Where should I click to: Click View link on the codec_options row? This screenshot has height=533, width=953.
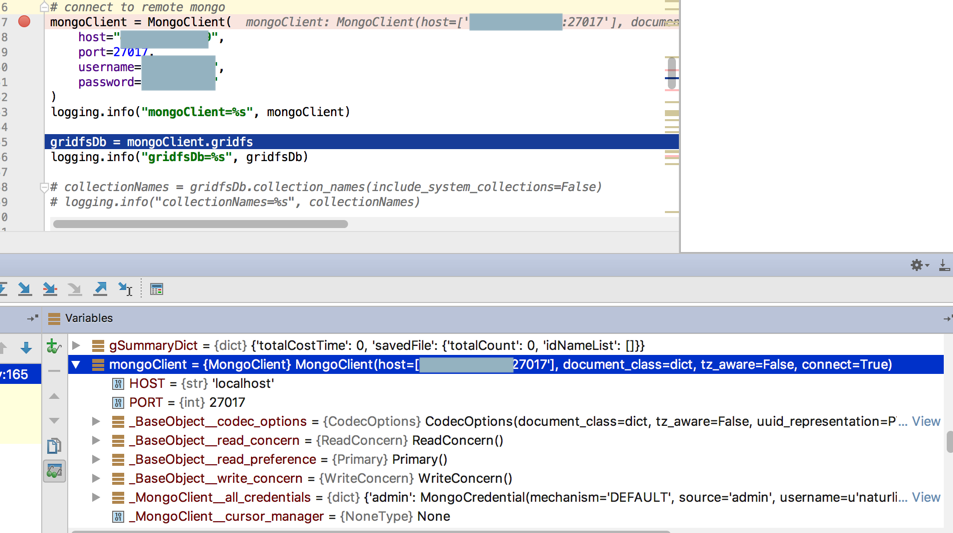(x=926, y=421)
